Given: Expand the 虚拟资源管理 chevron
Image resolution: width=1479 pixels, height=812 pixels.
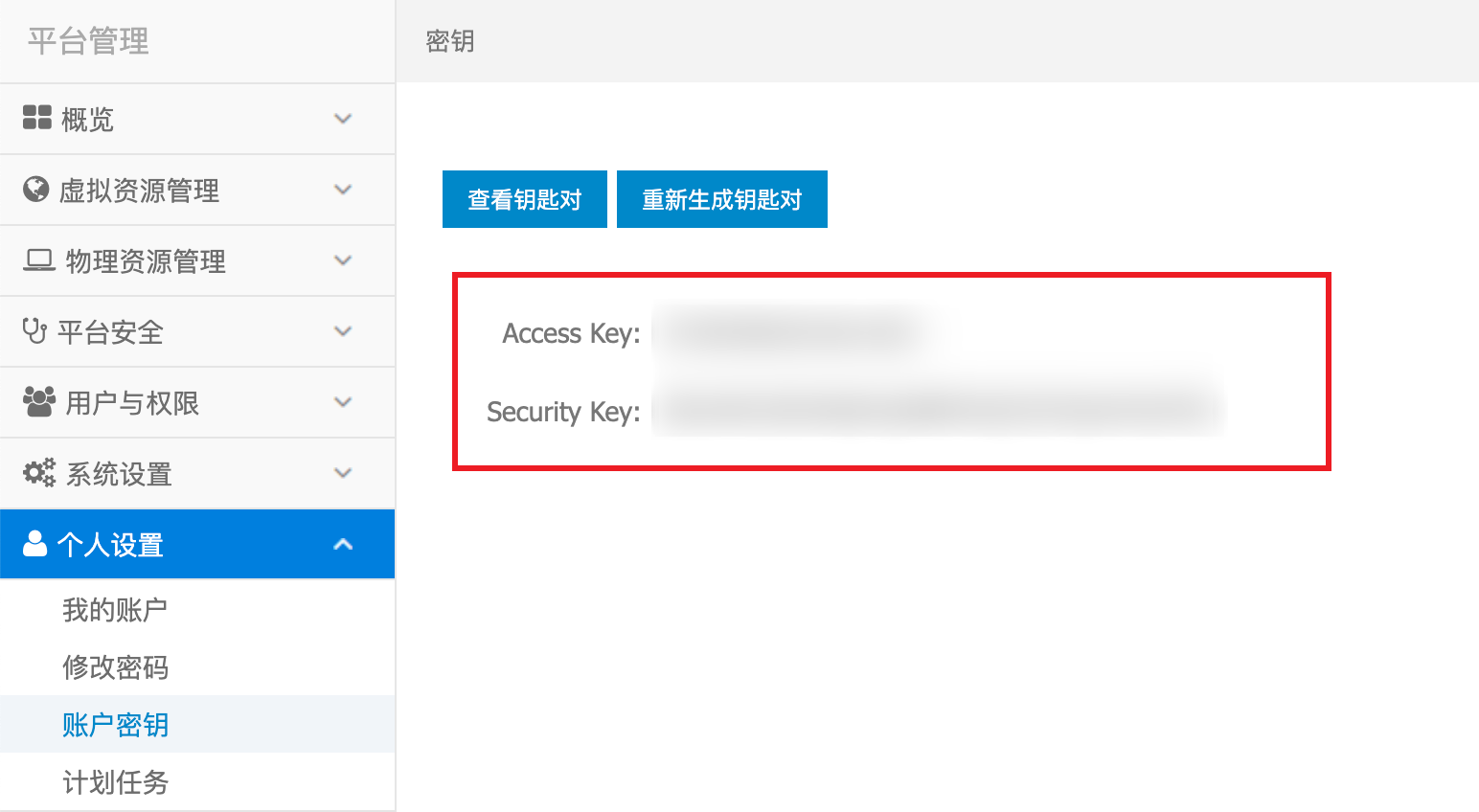Looking at the screenshot, I should pyautogui.click(x=343, y=190).
